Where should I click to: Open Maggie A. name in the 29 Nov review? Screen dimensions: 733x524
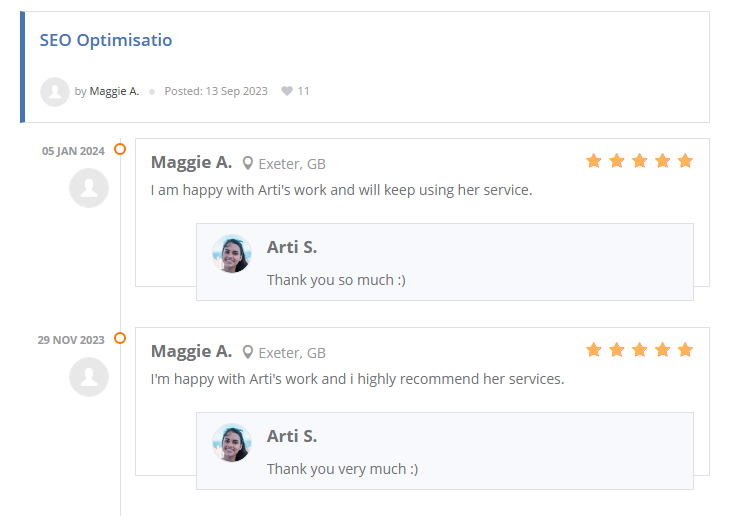point(191,351)
